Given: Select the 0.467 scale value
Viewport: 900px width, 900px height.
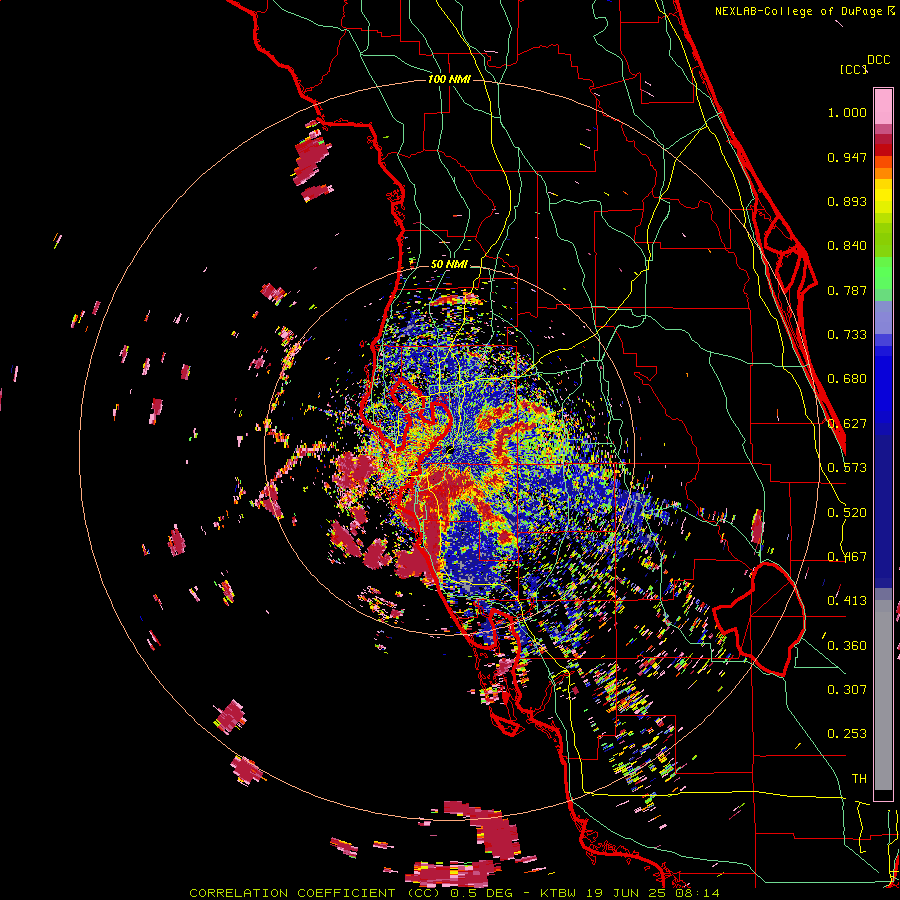Looking at the screenshot, I should (x=847, y=557).
